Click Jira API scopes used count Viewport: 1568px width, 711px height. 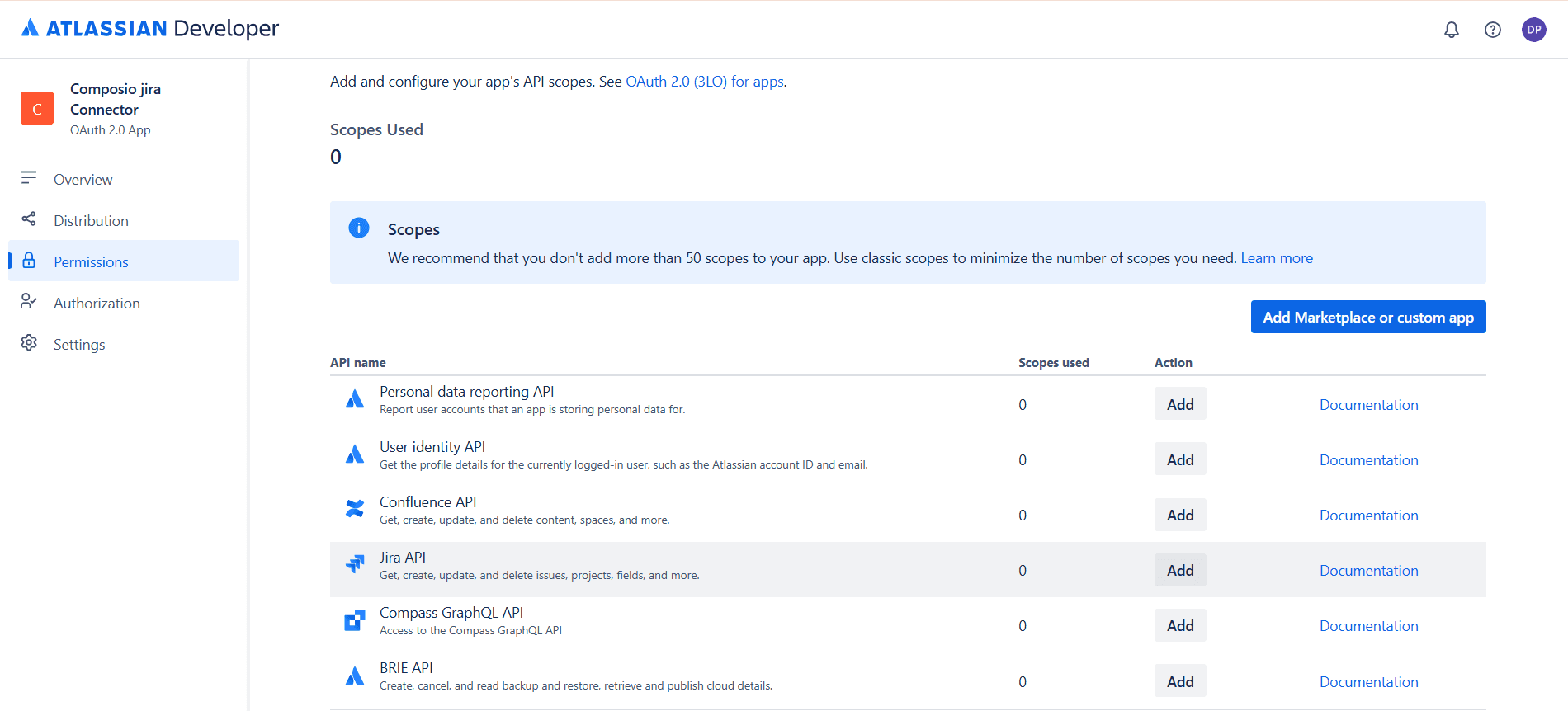click(1023, 571)
